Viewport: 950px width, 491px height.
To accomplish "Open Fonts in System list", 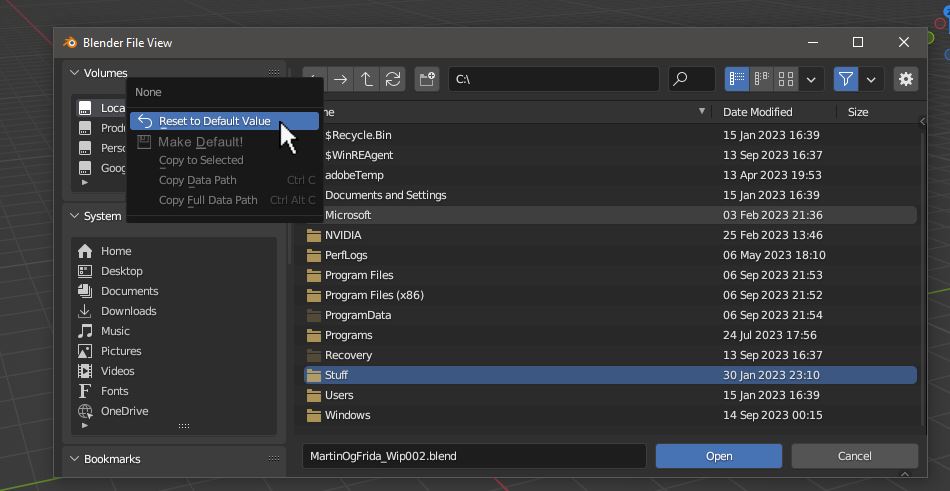I will click(174, 391).
